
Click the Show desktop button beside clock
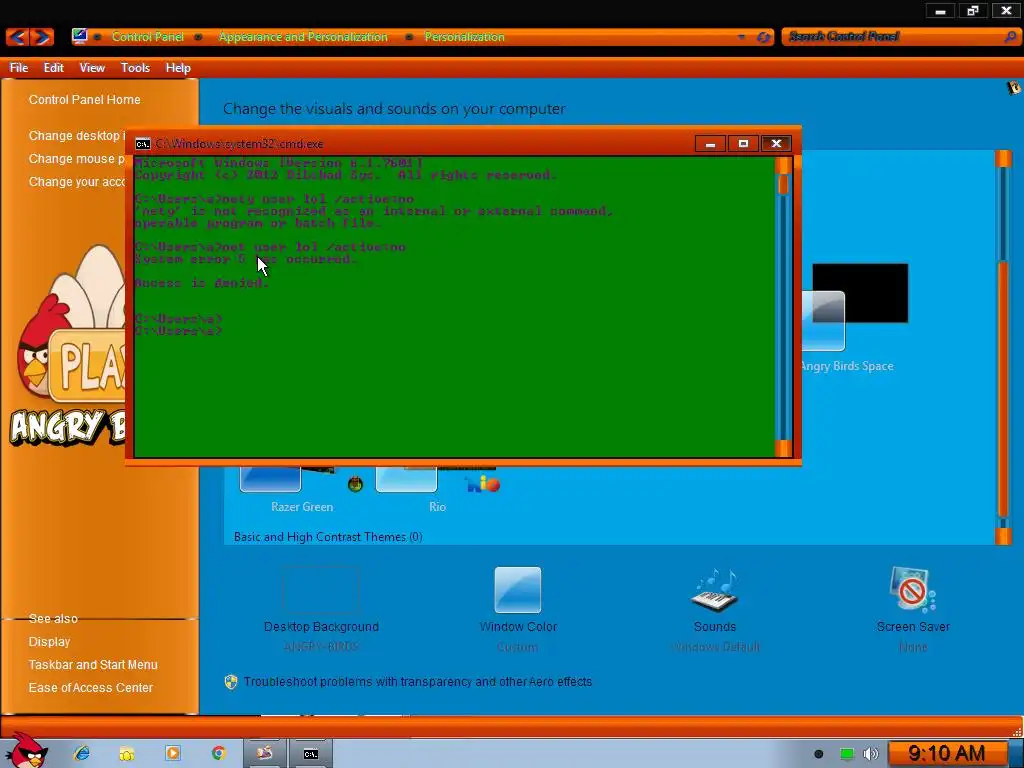[1016, 754]
